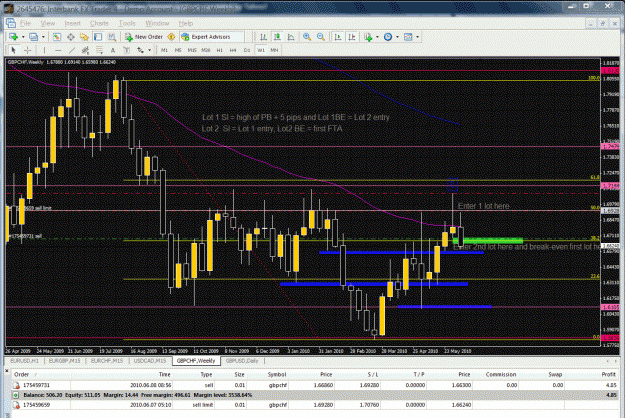Select the Trendline drawing tool
Screen dimensions: 625x418
pos(72,50)
